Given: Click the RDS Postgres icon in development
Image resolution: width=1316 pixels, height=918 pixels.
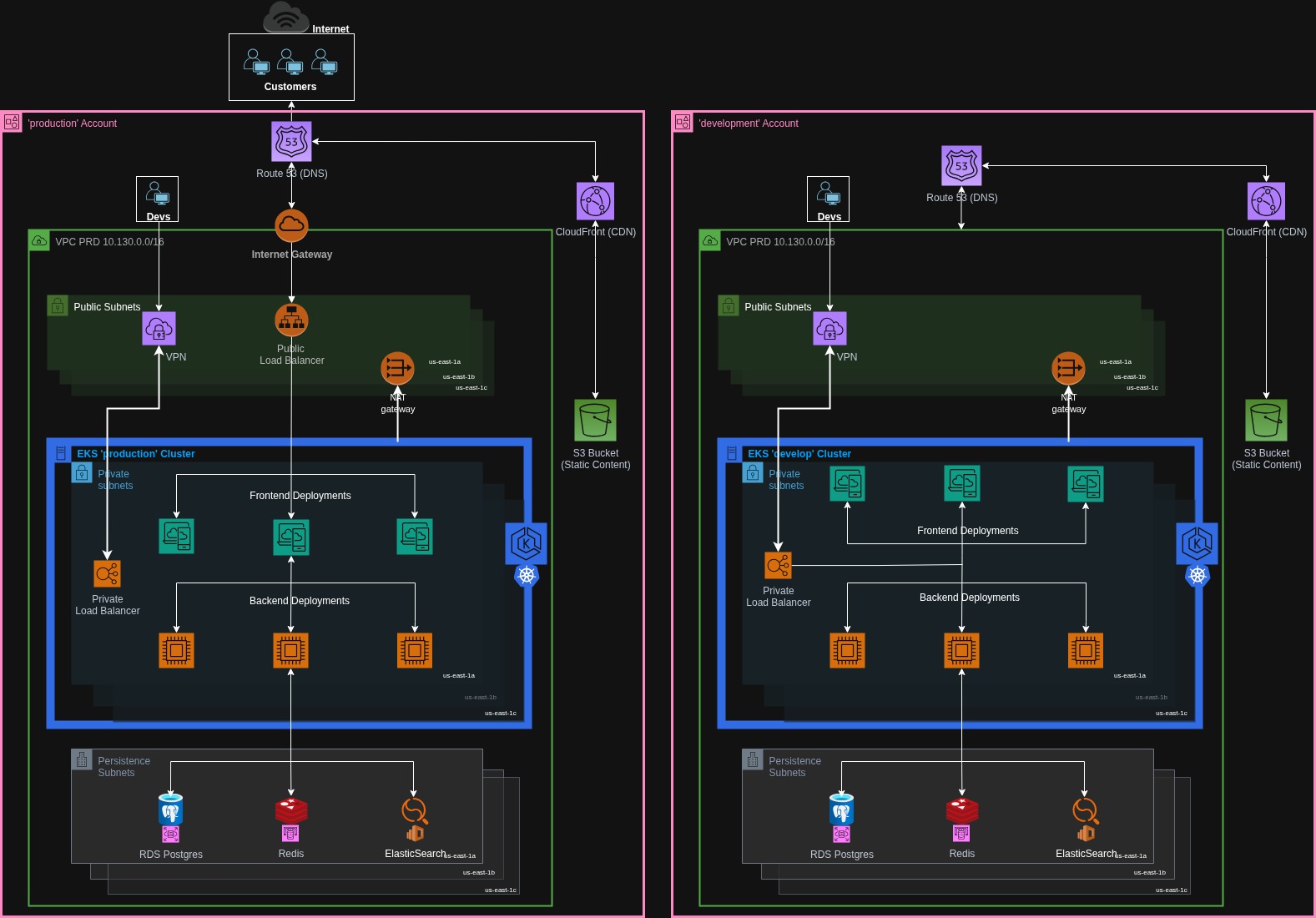Looking at the screenshot, I should [841, 810].
